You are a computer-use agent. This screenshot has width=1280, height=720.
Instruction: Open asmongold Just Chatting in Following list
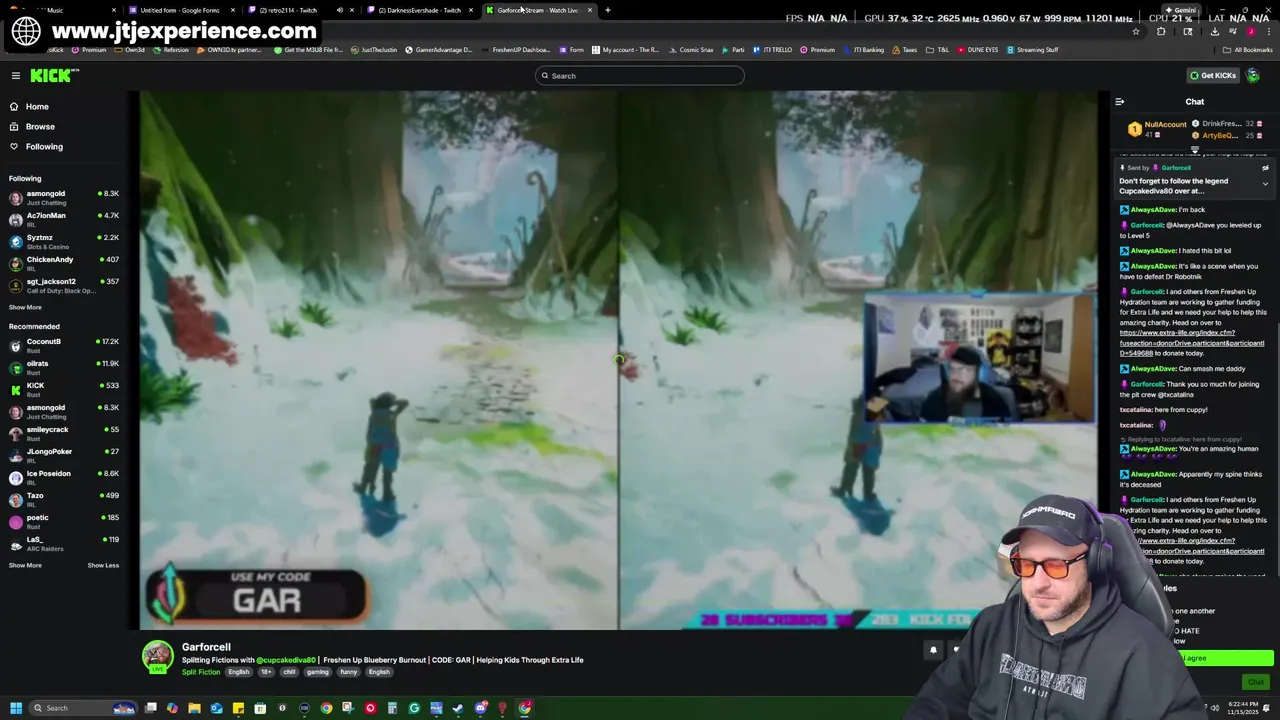click(62, 198)
